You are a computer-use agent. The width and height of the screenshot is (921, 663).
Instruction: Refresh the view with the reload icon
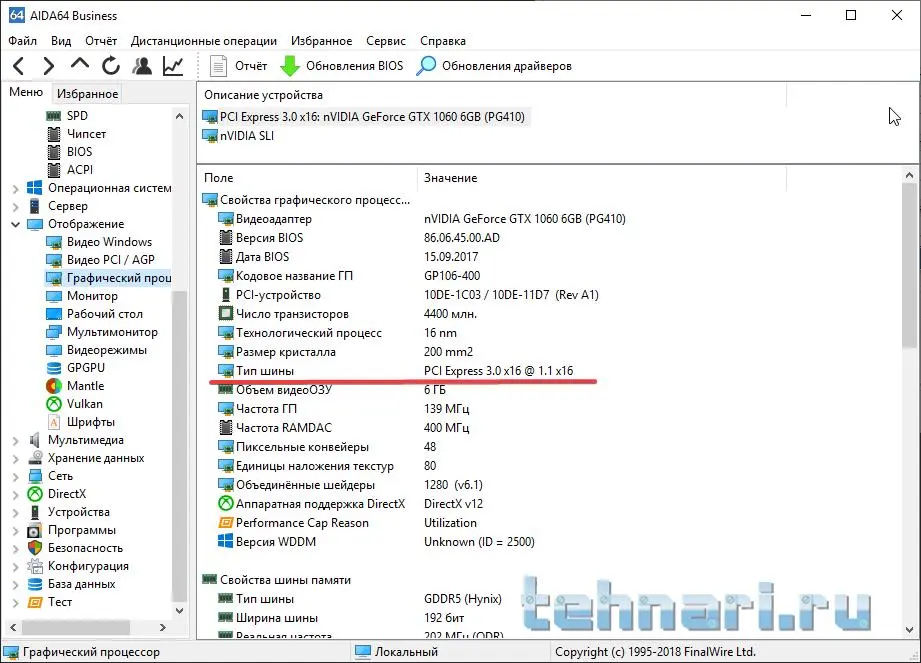pyautogui.click(x=110, y=66)
